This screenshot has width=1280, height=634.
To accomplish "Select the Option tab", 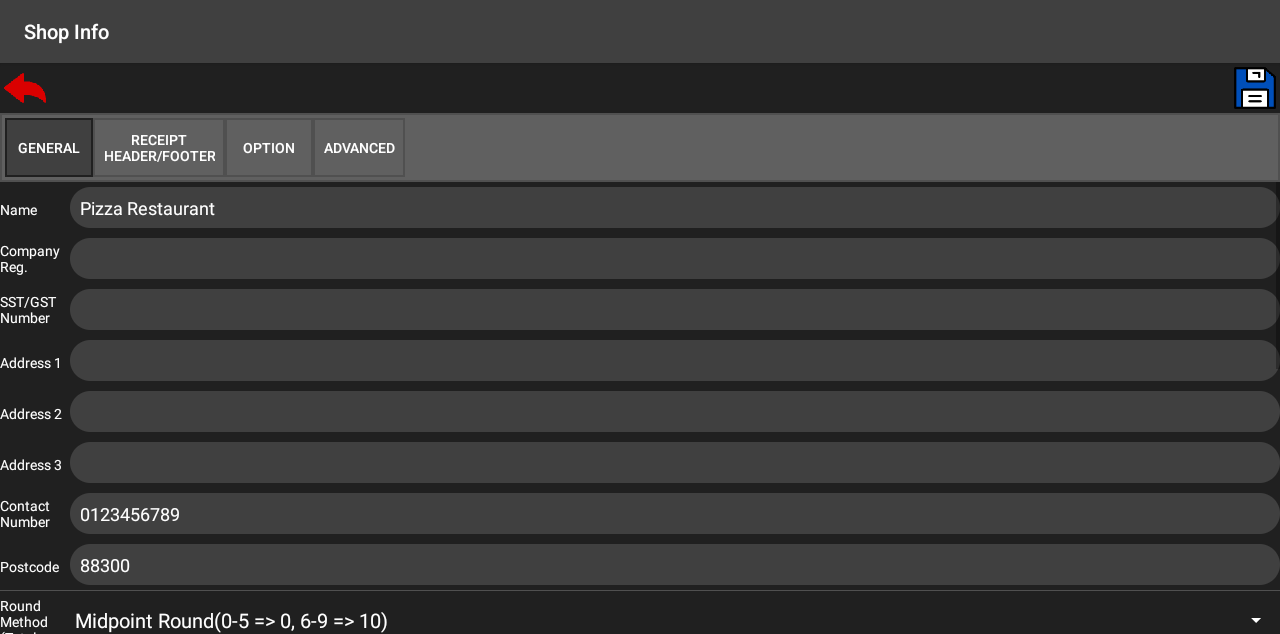I will coord(269,148).
